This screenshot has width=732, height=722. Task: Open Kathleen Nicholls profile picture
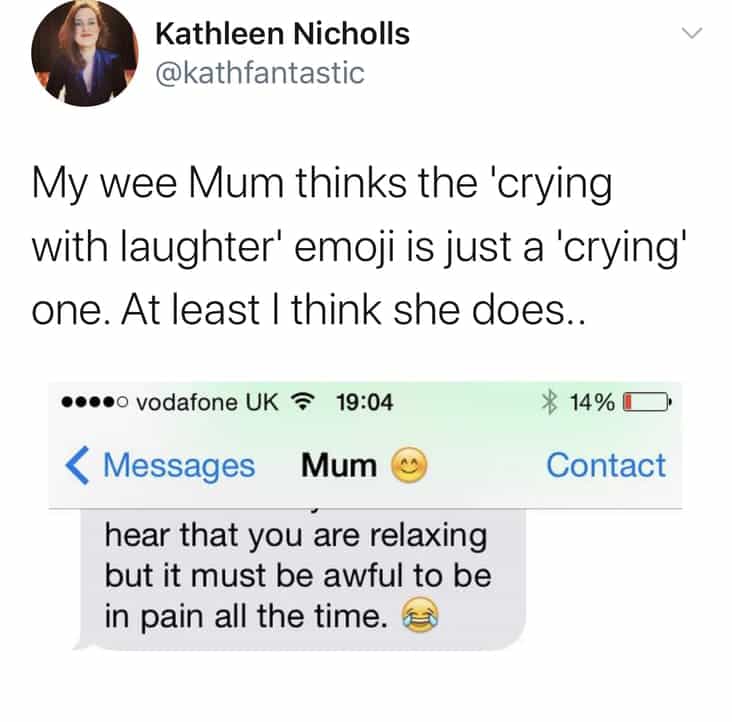[85, 53]
